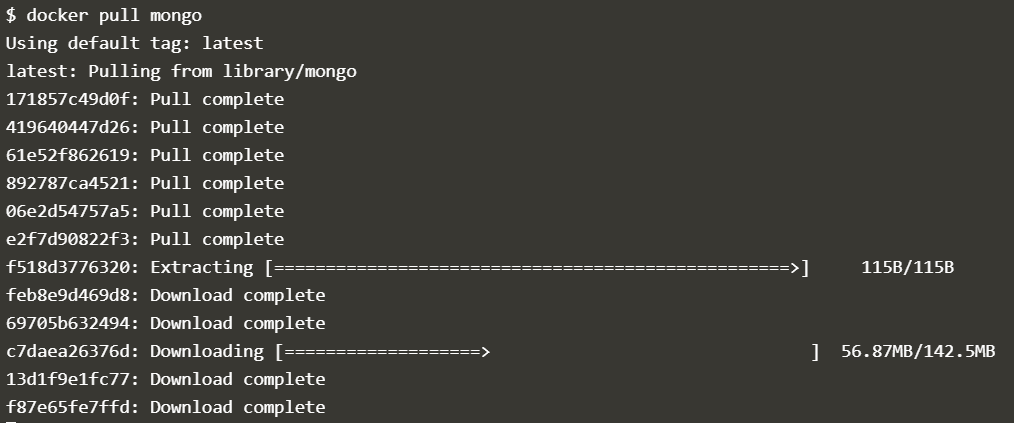Click layer ID 892787ca4521
Screen dimensions: 1014x423
[72, 183]
